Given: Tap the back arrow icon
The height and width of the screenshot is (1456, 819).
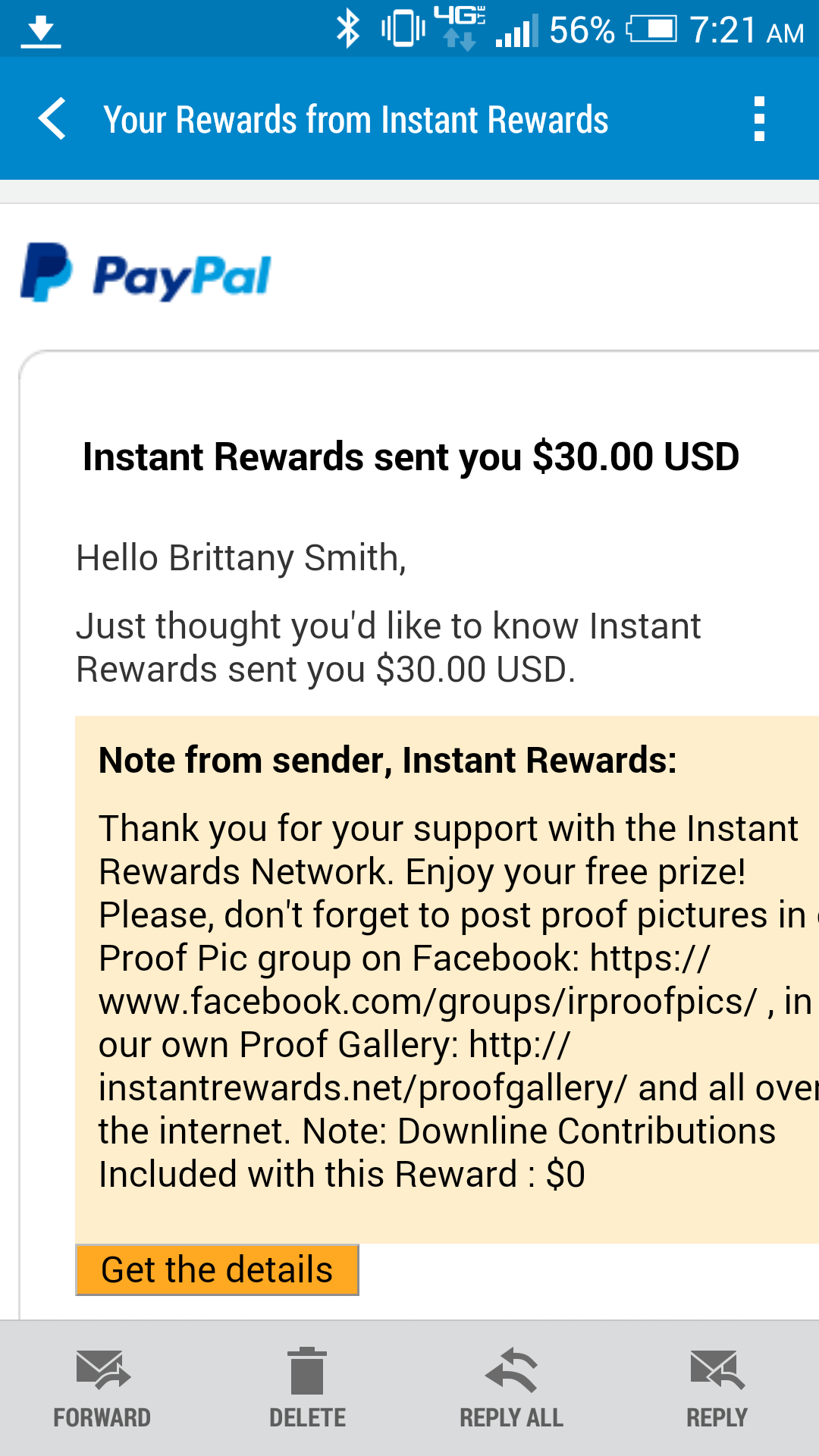Looking at the screenshot, I should (x=52, y=119).
